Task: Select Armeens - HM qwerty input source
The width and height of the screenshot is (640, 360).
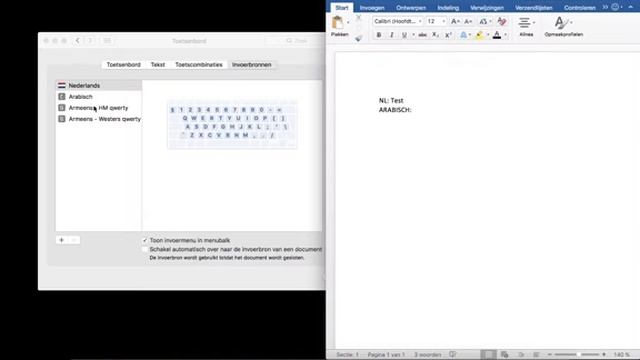Action: (x=99, y=108)
